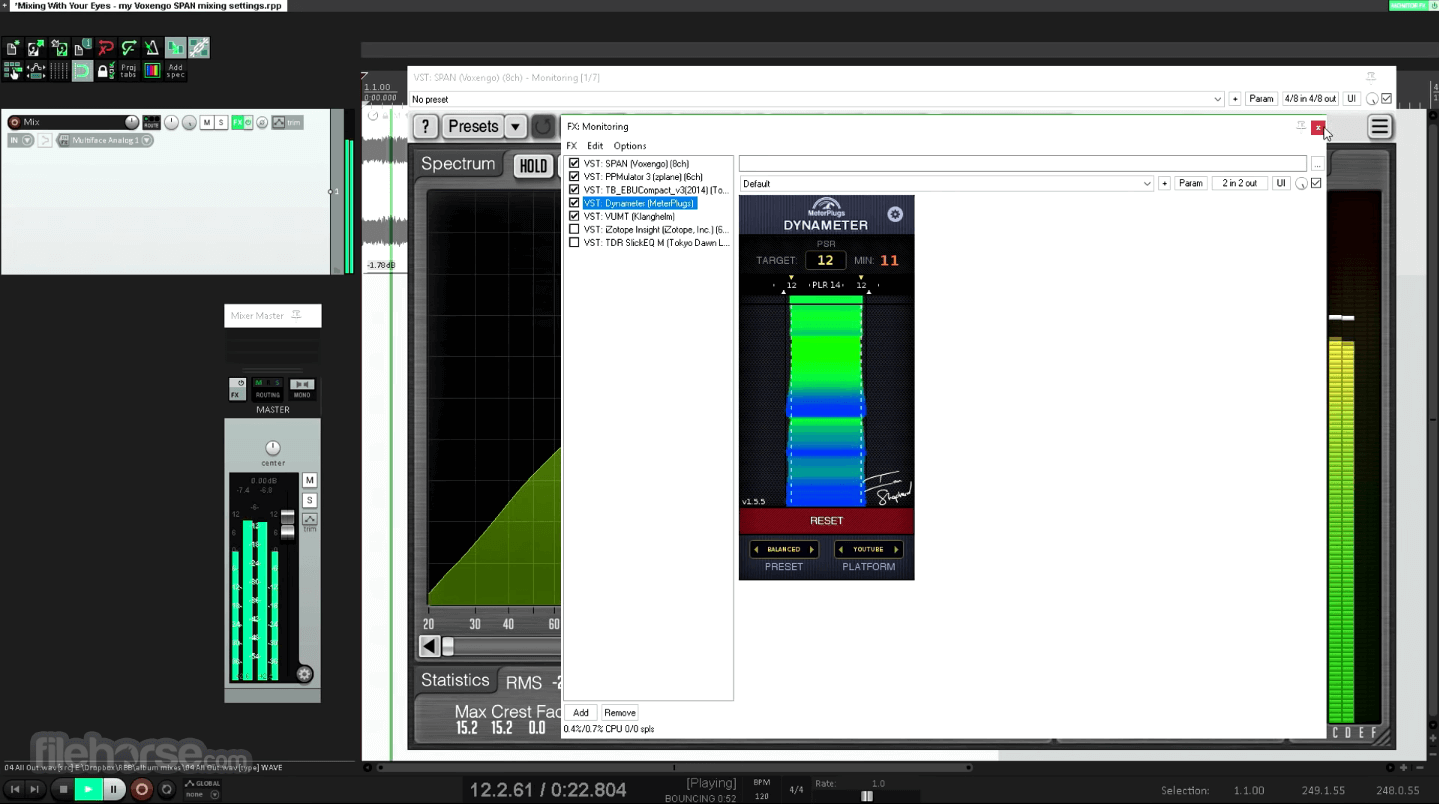Click the Master pan knob labeled center
Image resolution: width=1439 pixels, height=804 pixels.
(273, 447)
